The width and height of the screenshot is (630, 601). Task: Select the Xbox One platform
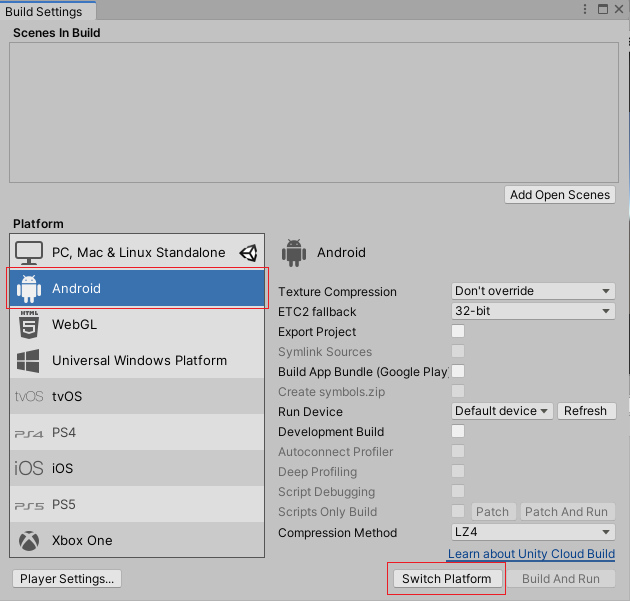click(x=137, y=540)
